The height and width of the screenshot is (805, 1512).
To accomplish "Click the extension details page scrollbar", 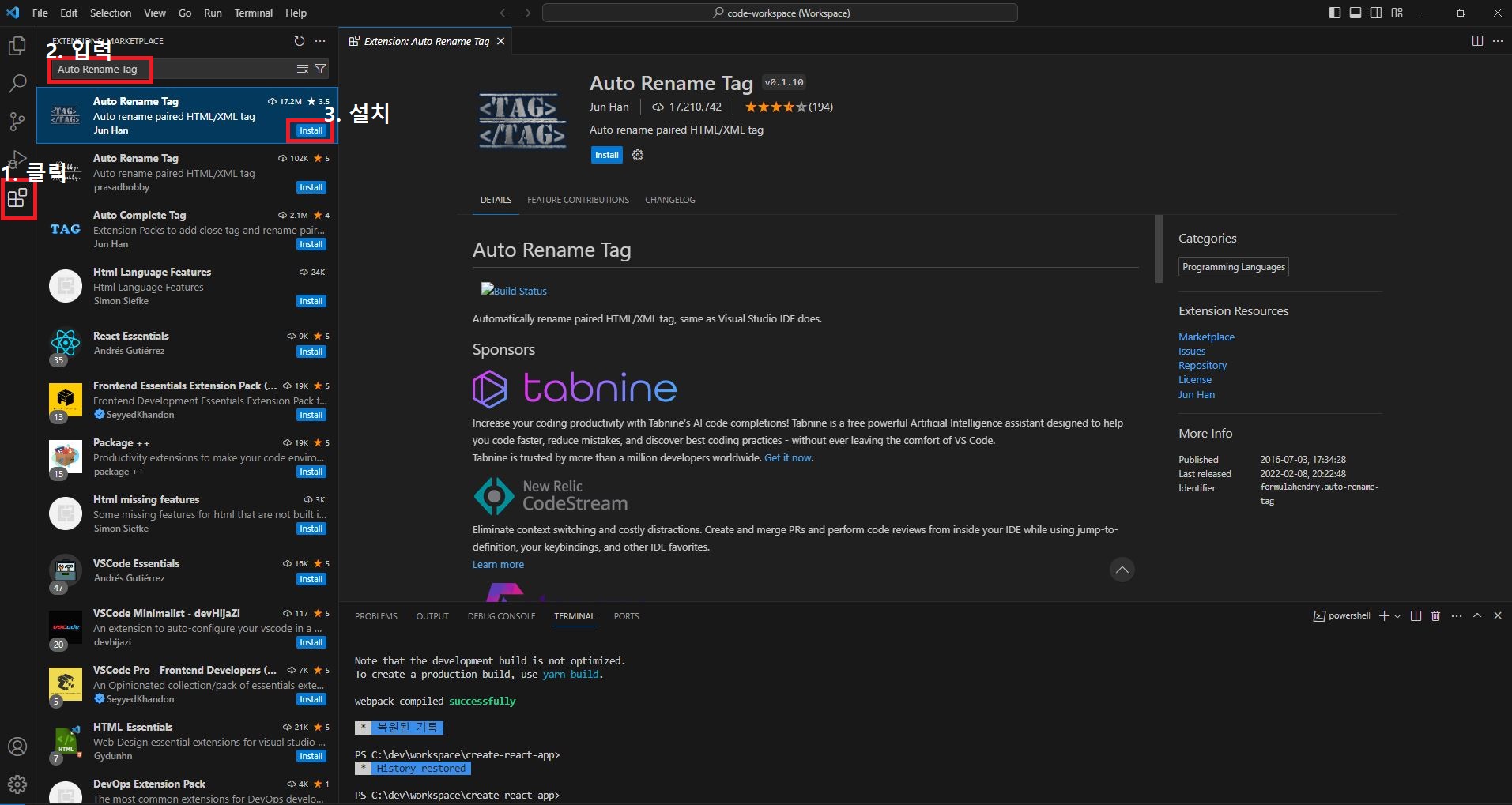I will [1159, 249].
